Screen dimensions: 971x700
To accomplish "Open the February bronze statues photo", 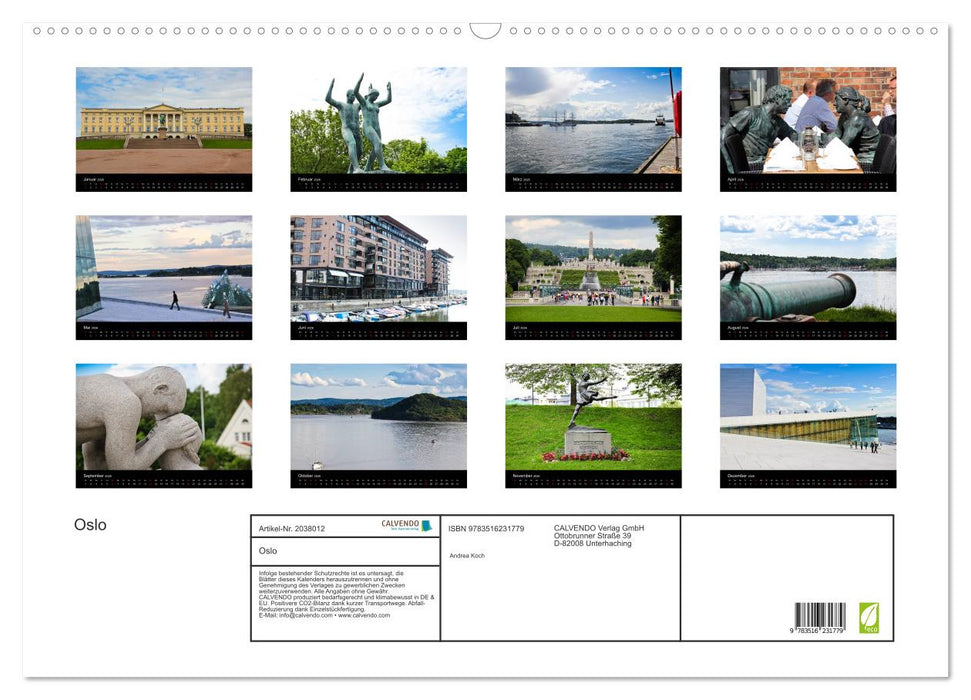I will pyautogui.click(x=377, y=120).
